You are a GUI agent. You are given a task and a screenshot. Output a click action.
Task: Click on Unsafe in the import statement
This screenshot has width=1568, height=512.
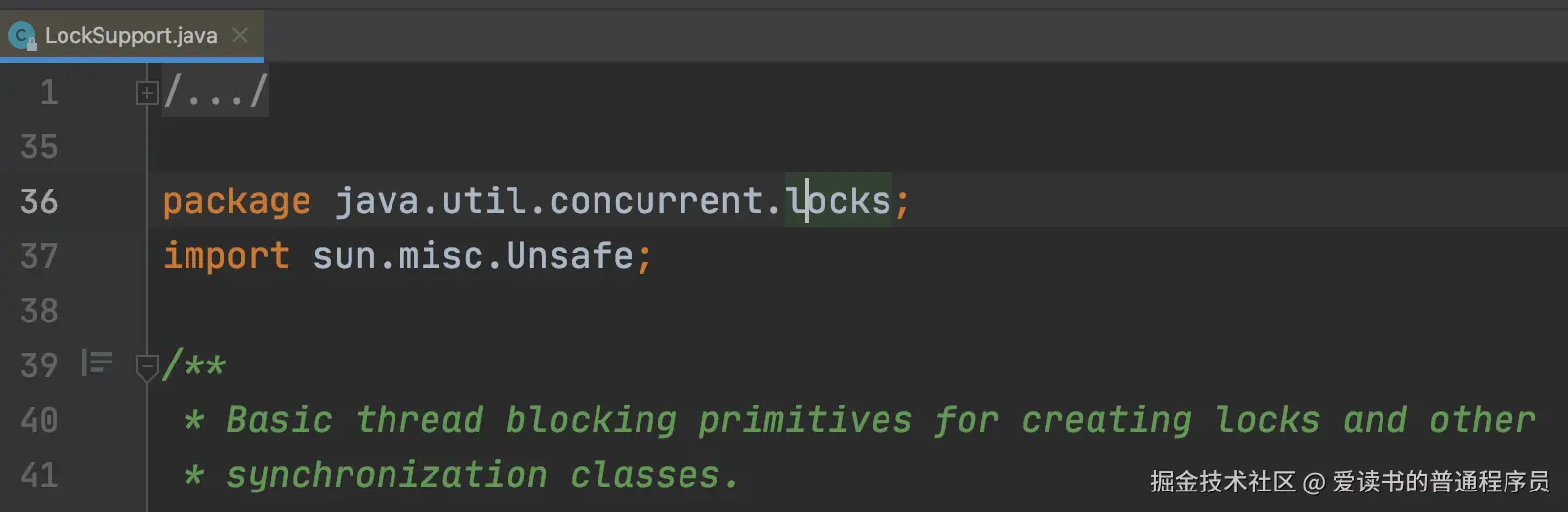570,256
